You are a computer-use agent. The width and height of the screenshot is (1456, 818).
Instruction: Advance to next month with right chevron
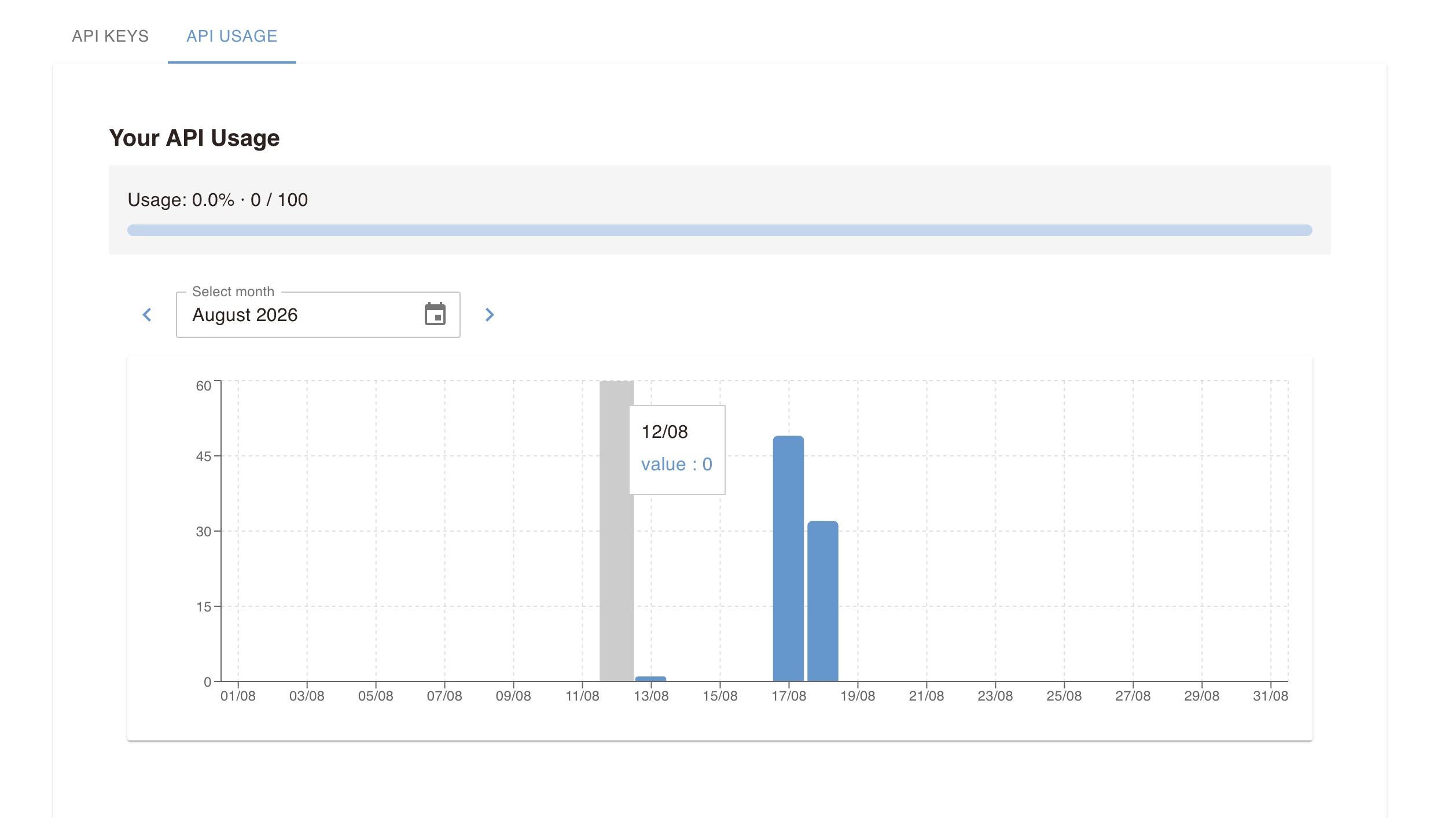click(490, 315)
